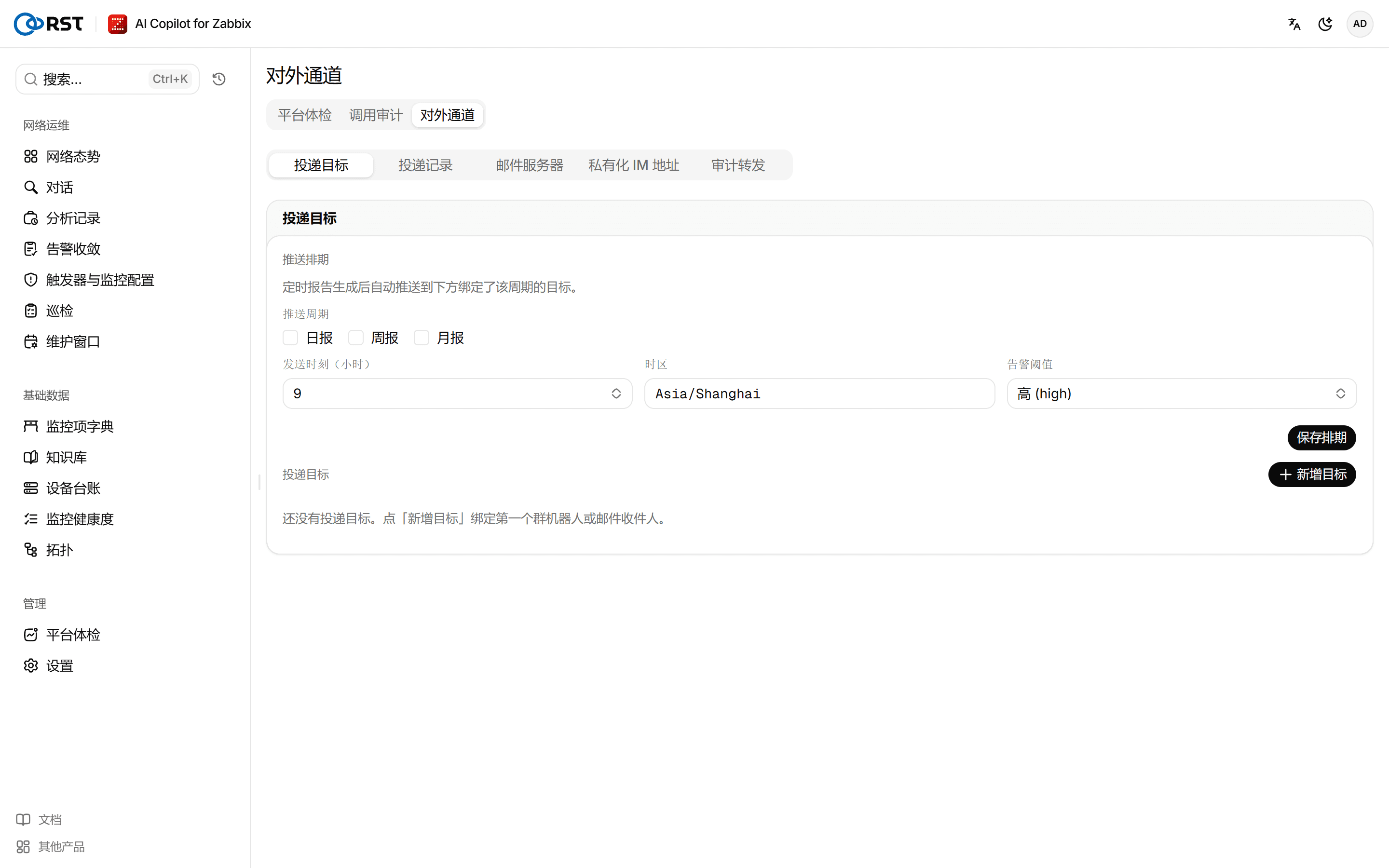1389x868 pixels.
Task: Switch to 投递记录 sub-tab
Action: pyautogui.click(x=425, y=165)
